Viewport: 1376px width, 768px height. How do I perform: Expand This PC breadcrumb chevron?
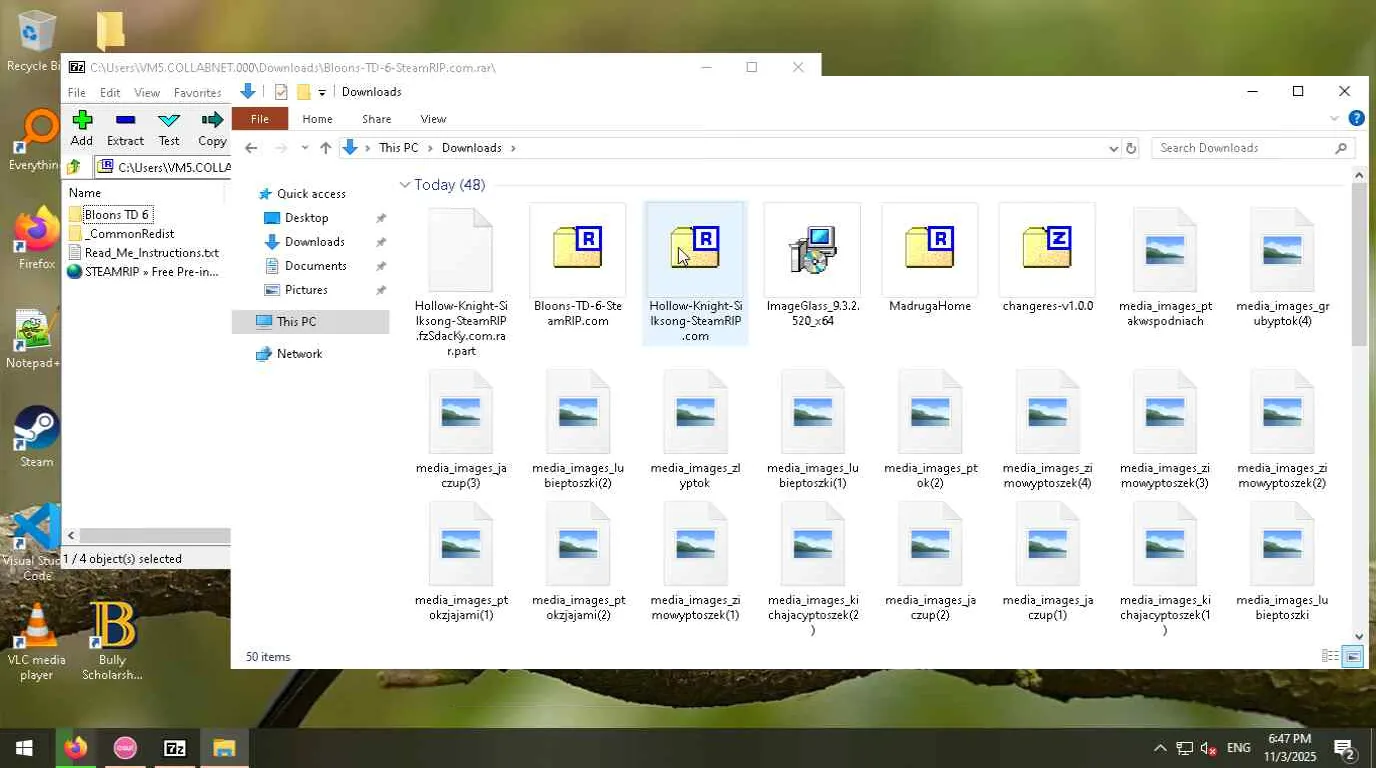(x=430, y=148)
